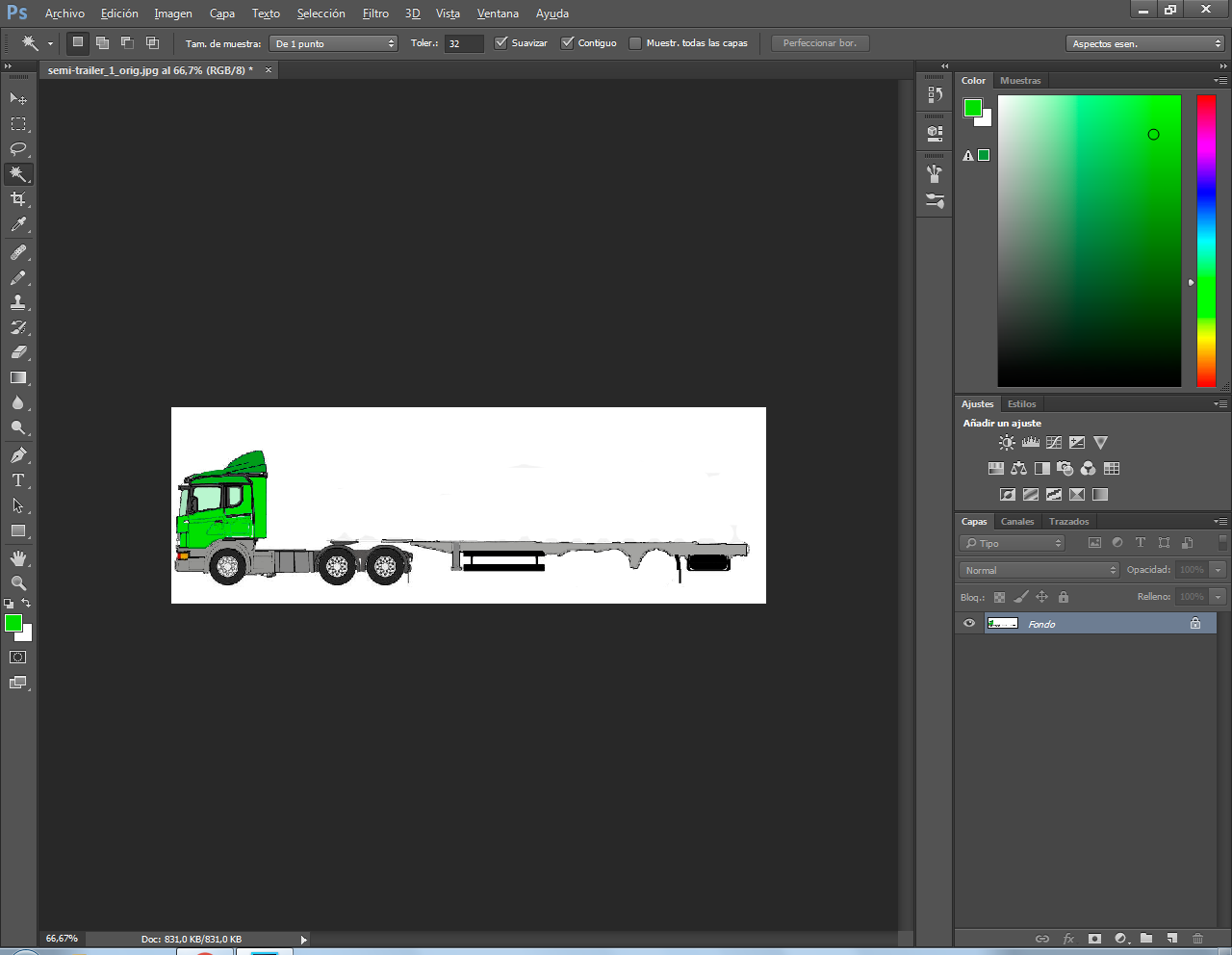Toggle lock transparent pixels in Capas panel
This screenshot has width=1232, height=955.
999,597
